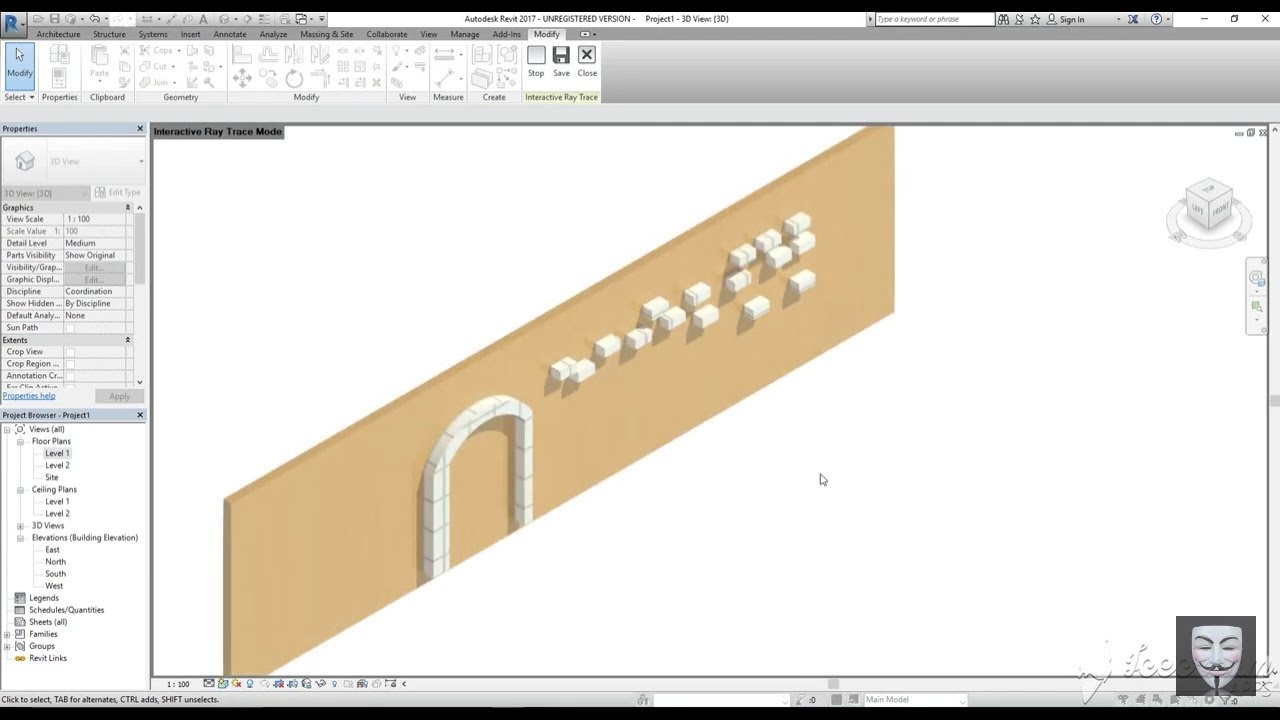
Task: Toggle the Annotation Crop checkbox
Action: coord(70,376)
